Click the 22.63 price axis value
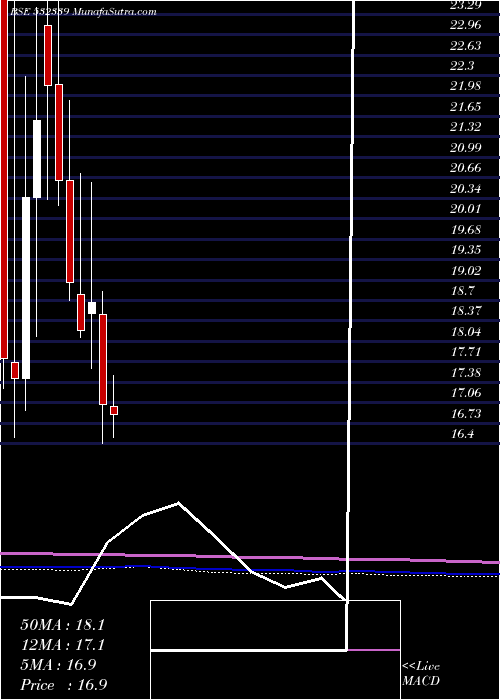500x700 pixels. click(x=466, y=46)
